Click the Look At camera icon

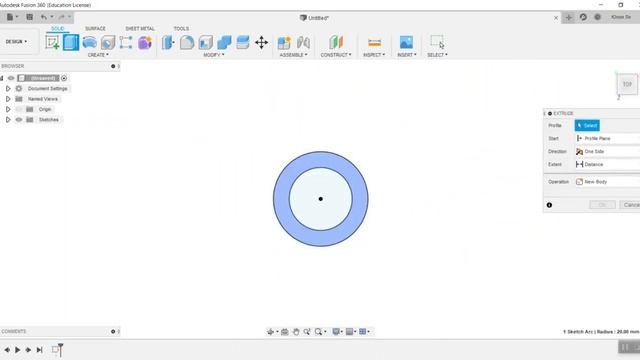click(x=285, y=332)
